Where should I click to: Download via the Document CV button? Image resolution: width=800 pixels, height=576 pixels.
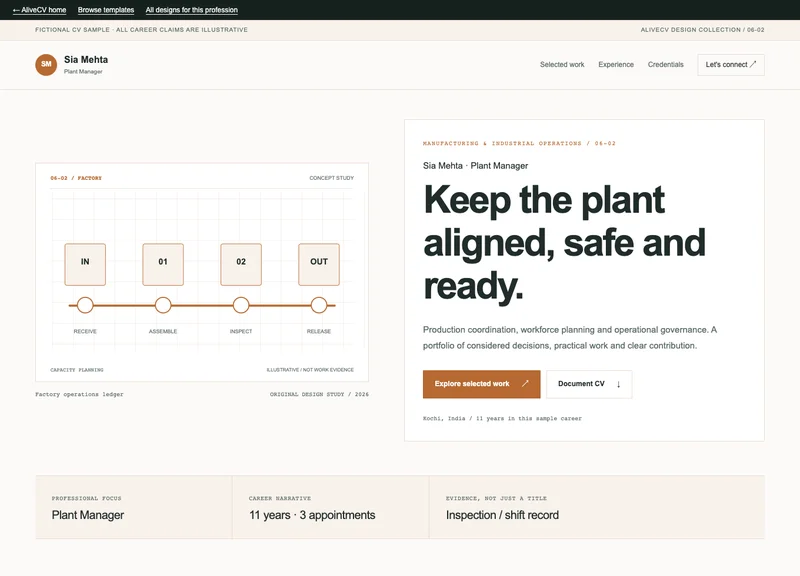point(589,384)
